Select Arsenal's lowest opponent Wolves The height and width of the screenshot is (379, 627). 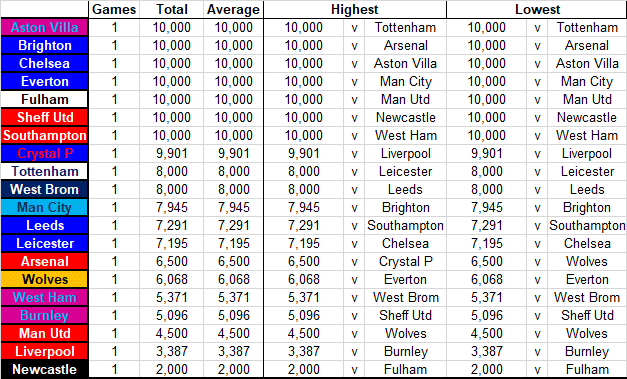coord(587,261)
